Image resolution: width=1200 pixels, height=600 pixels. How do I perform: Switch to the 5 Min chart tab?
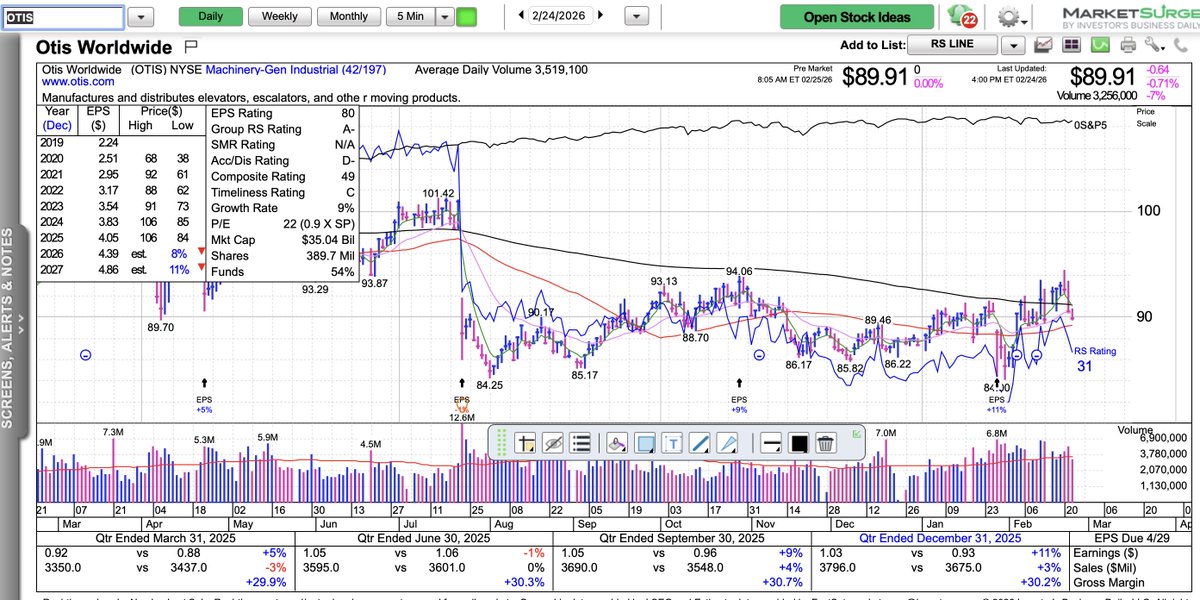point(410,17)
